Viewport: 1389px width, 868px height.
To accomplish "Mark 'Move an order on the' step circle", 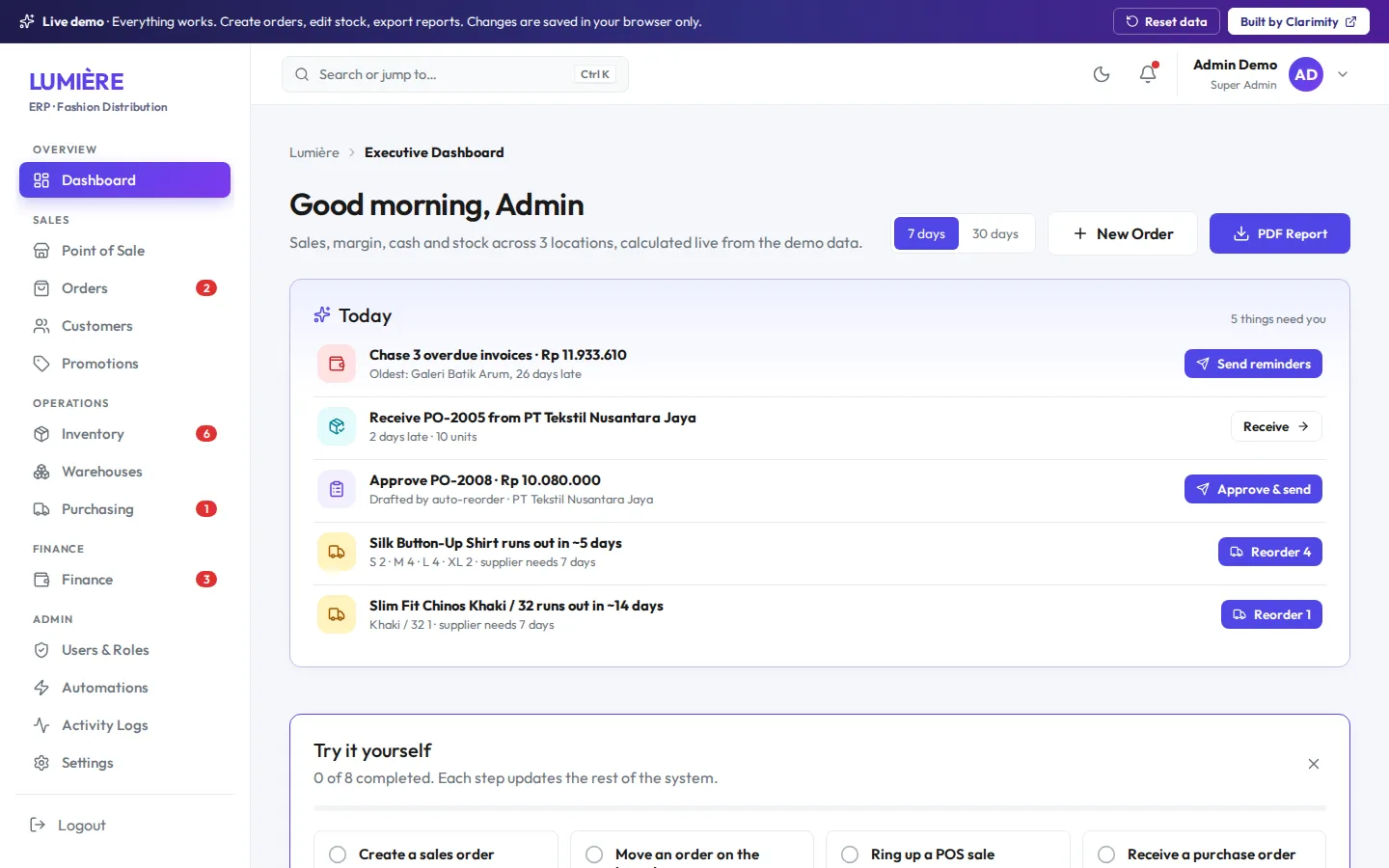I will 594,854.
